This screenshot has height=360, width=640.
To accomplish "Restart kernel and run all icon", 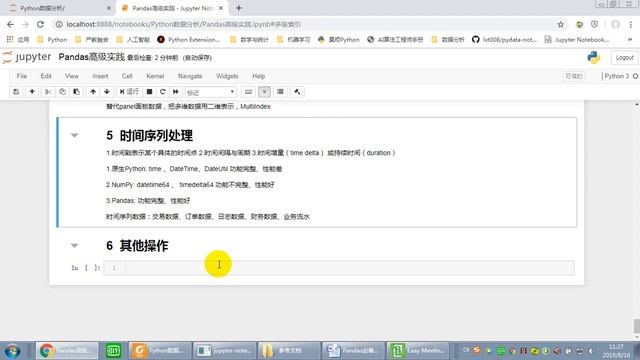I will pos(176,92).
